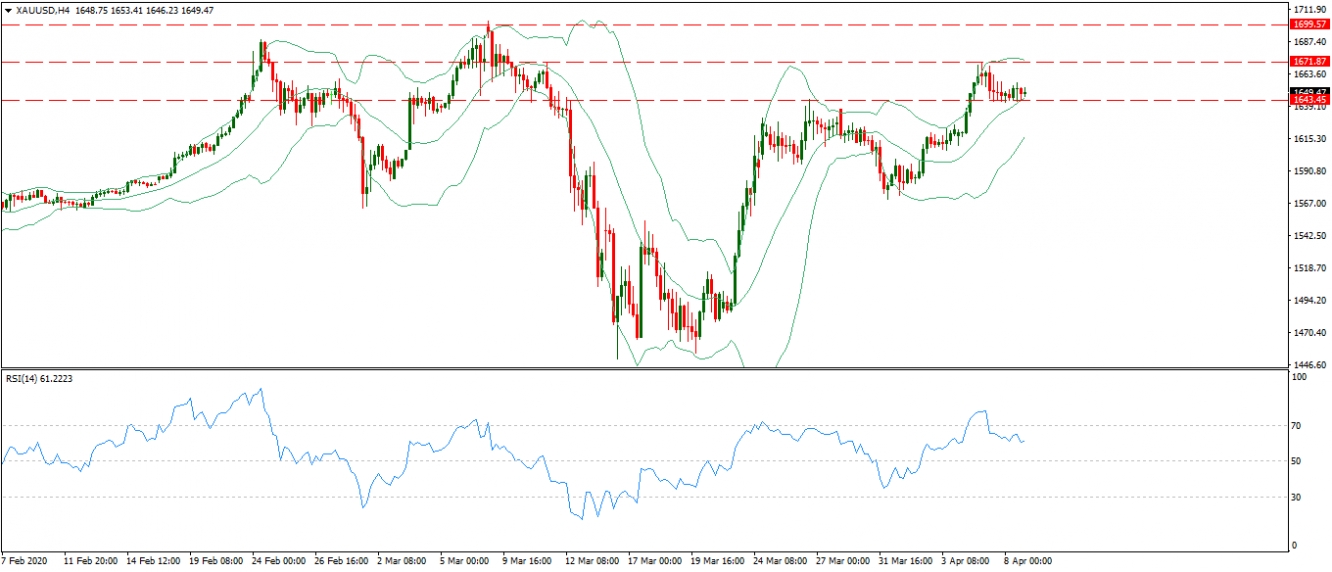Click the triangle arrow before XAUUSD,H4

[x=8, y=10]
